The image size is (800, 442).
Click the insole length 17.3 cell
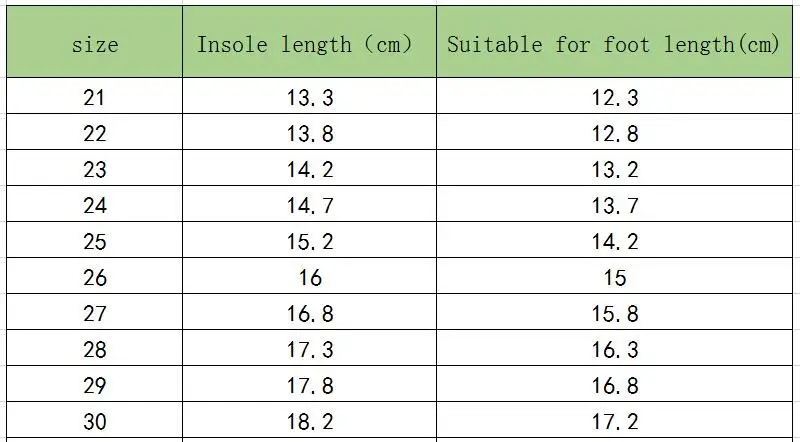(x=309, y=350)
